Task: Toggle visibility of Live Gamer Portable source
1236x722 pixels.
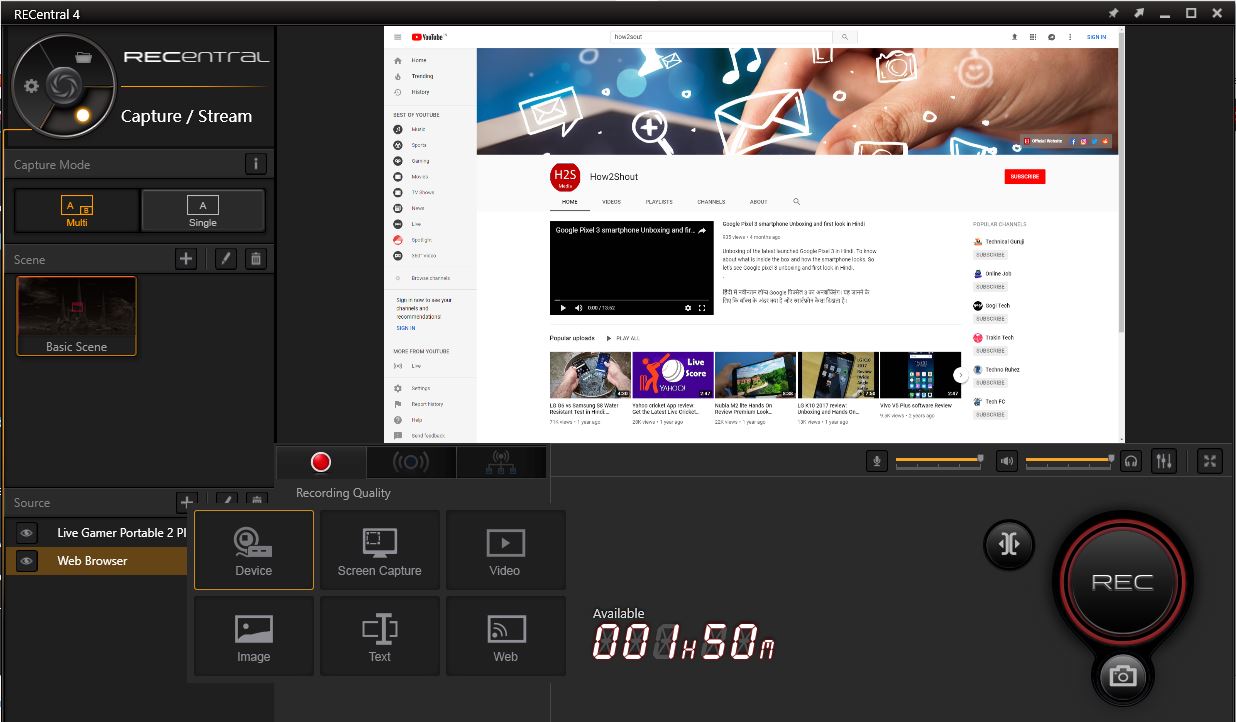Action: (x=27, y=533)
